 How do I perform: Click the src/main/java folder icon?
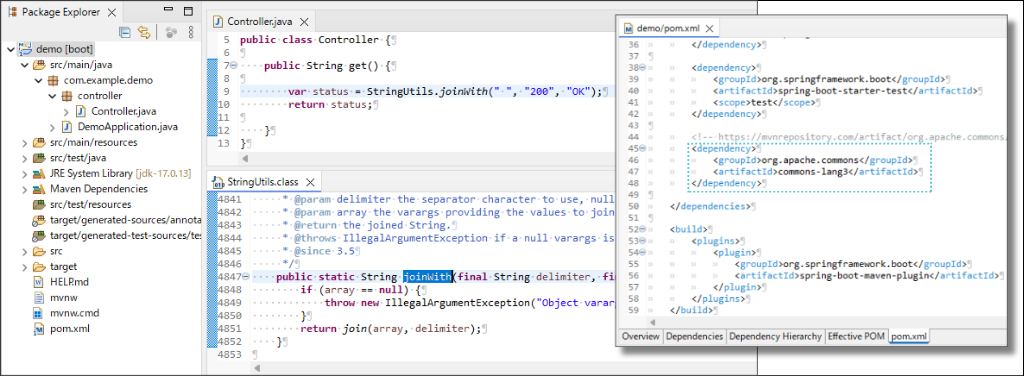[x=39, y=65]
